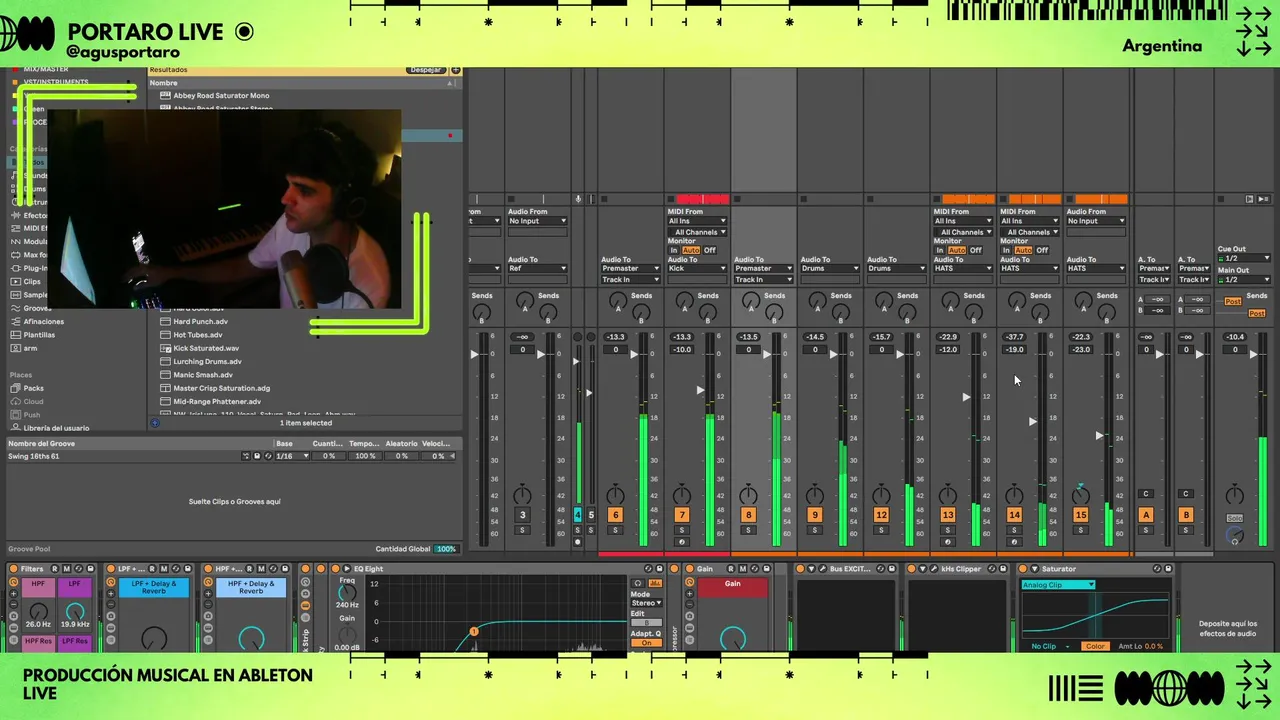Select the Kick Saturated.wav file
Image resolution: width=1280 pixels, height=720 pixels.
coord(206,348)
